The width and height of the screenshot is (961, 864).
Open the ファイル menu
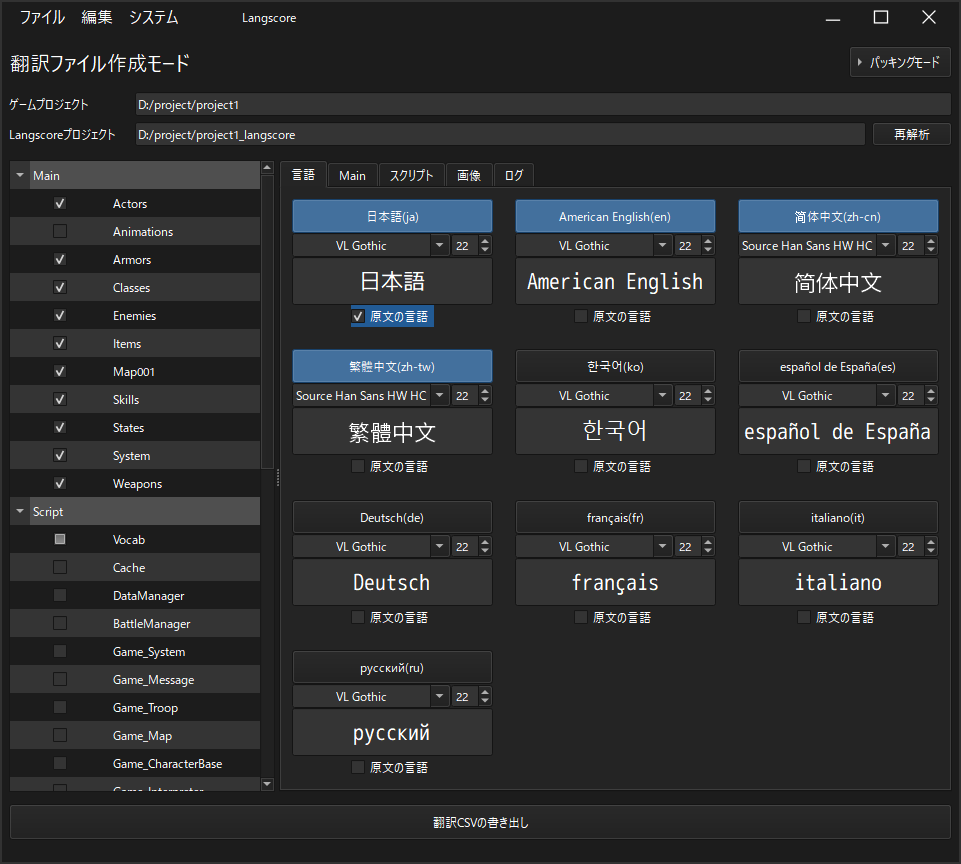tap(42, 17)
